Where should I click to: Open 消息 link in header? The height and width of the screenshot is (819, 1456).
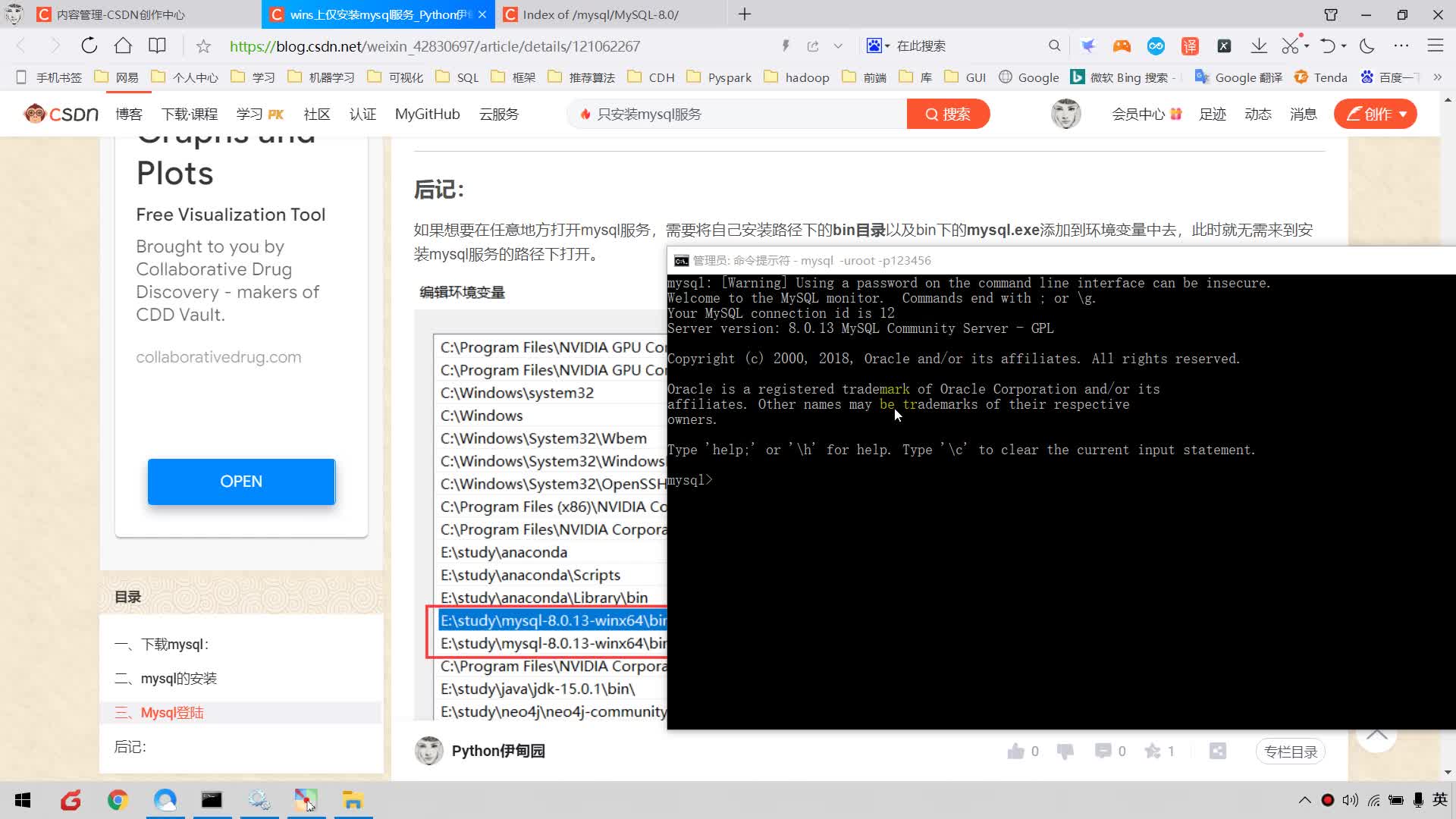click(1303, 114)
